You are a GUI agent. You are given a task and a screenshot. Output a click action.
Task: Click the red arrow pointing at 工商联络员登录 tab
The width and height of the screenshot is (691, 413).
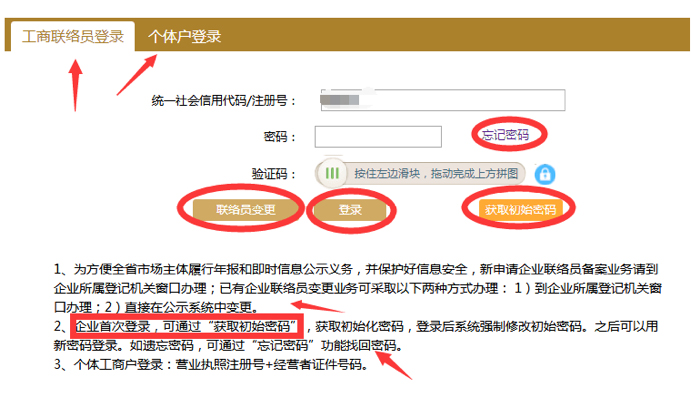(76, 83)
